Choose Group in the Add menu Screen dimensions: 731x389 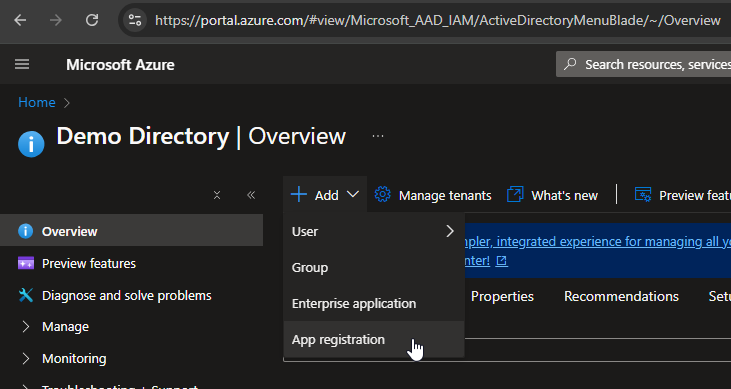coord(374,267)
